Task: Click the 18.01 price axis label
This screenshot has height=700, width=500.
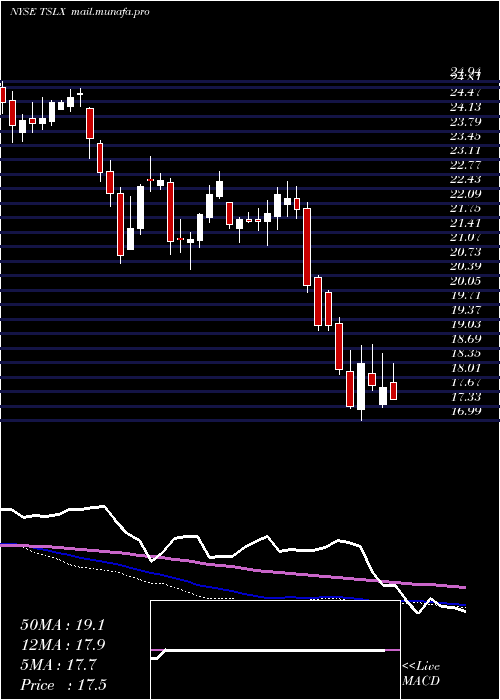Action: click(465, 368)
